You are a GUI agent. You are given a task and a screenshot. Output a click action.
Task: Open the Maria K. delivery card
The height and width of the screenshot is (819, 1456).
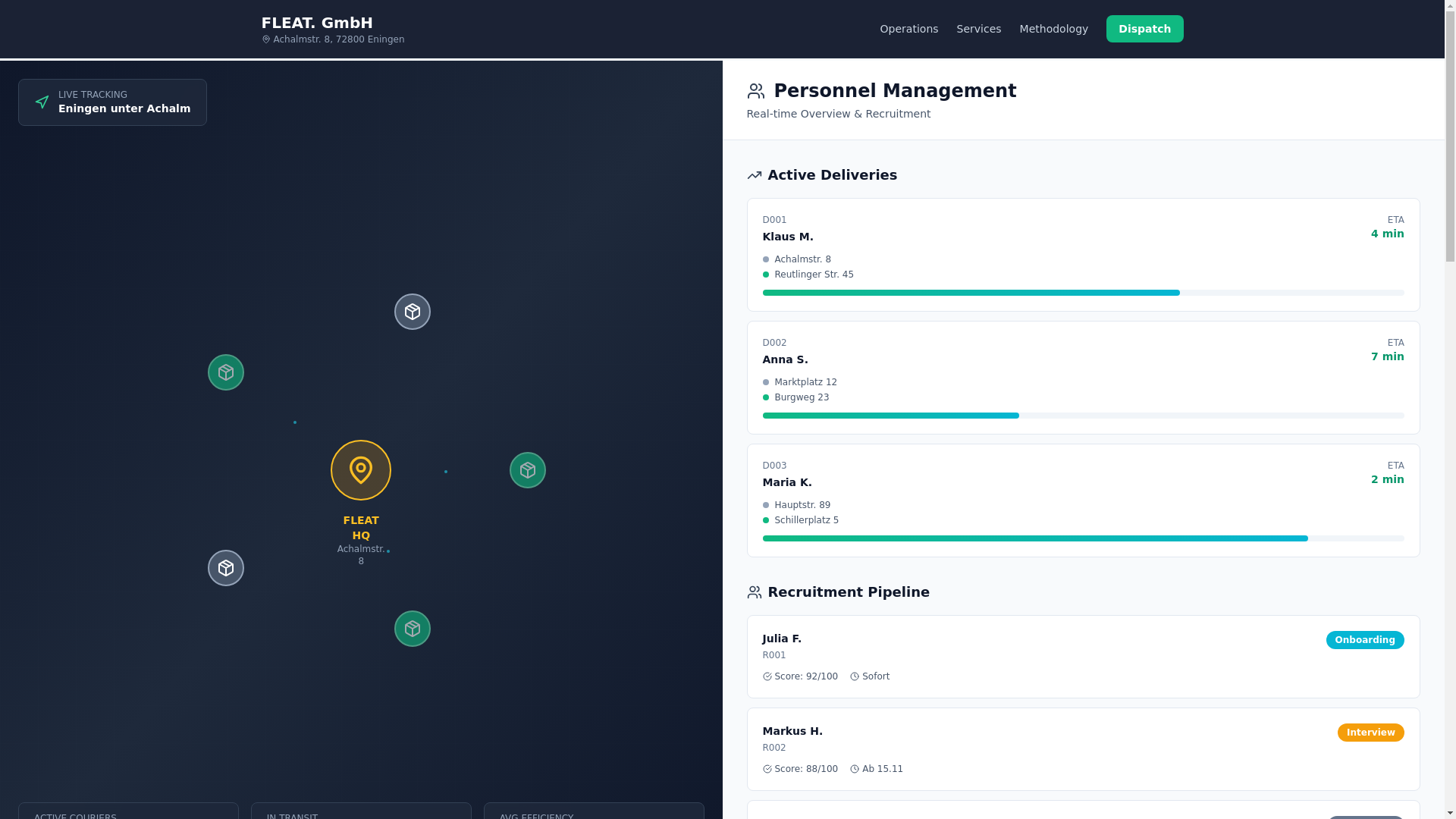[1083, 500]
